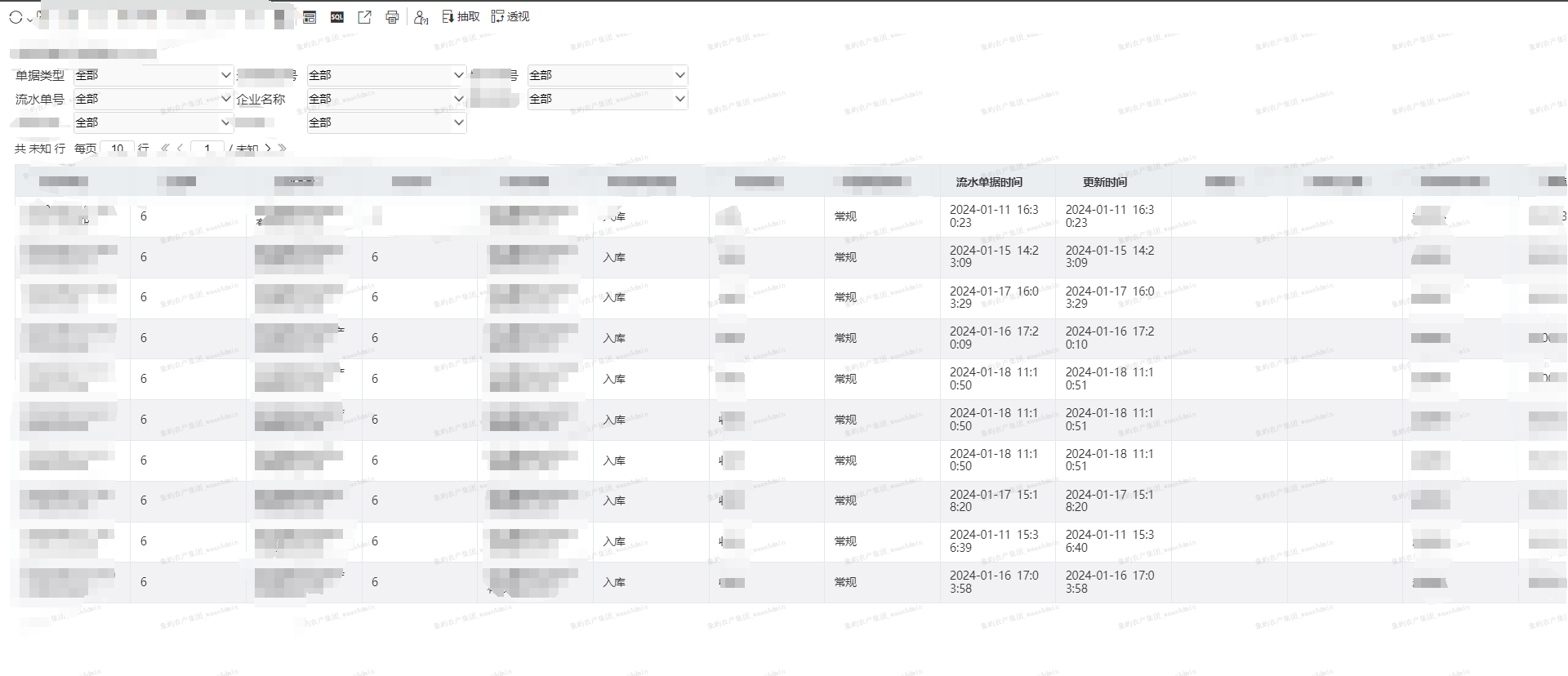Click 2024-01-16 17:03:58 in 更新时间 column
The width and height of the screenshot is (1568, 676).
tap(1110, 582)
